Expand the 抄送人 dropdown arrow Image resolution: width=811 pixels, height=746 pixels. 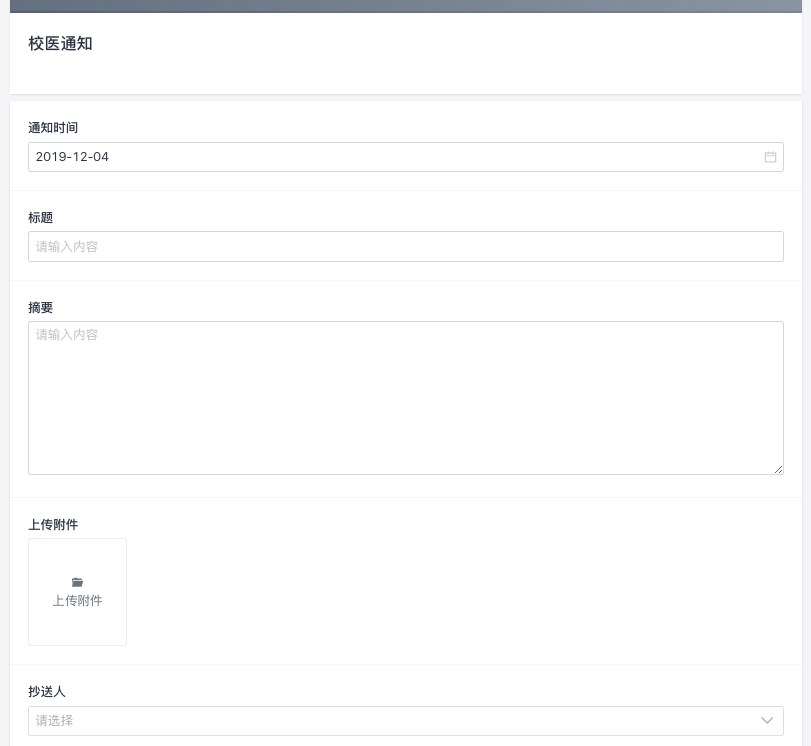click(x=767, y=720)
